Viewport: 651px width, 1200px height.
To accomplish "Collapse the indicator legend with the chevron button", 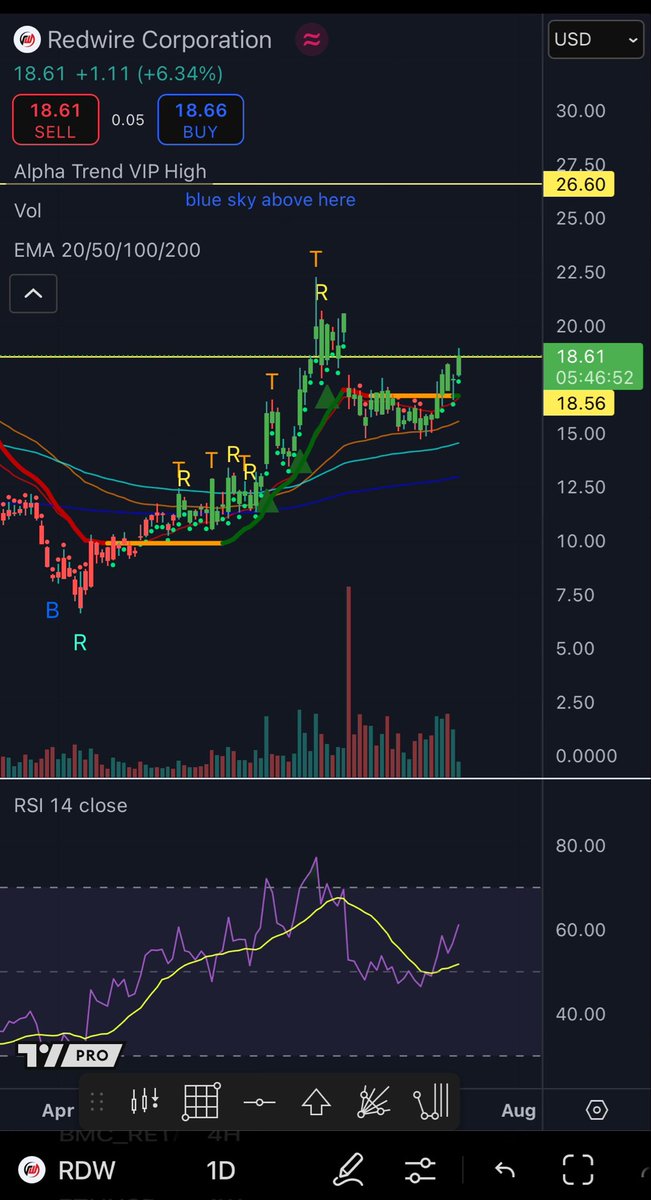I will pyautogui.click(x=33, y=294).
